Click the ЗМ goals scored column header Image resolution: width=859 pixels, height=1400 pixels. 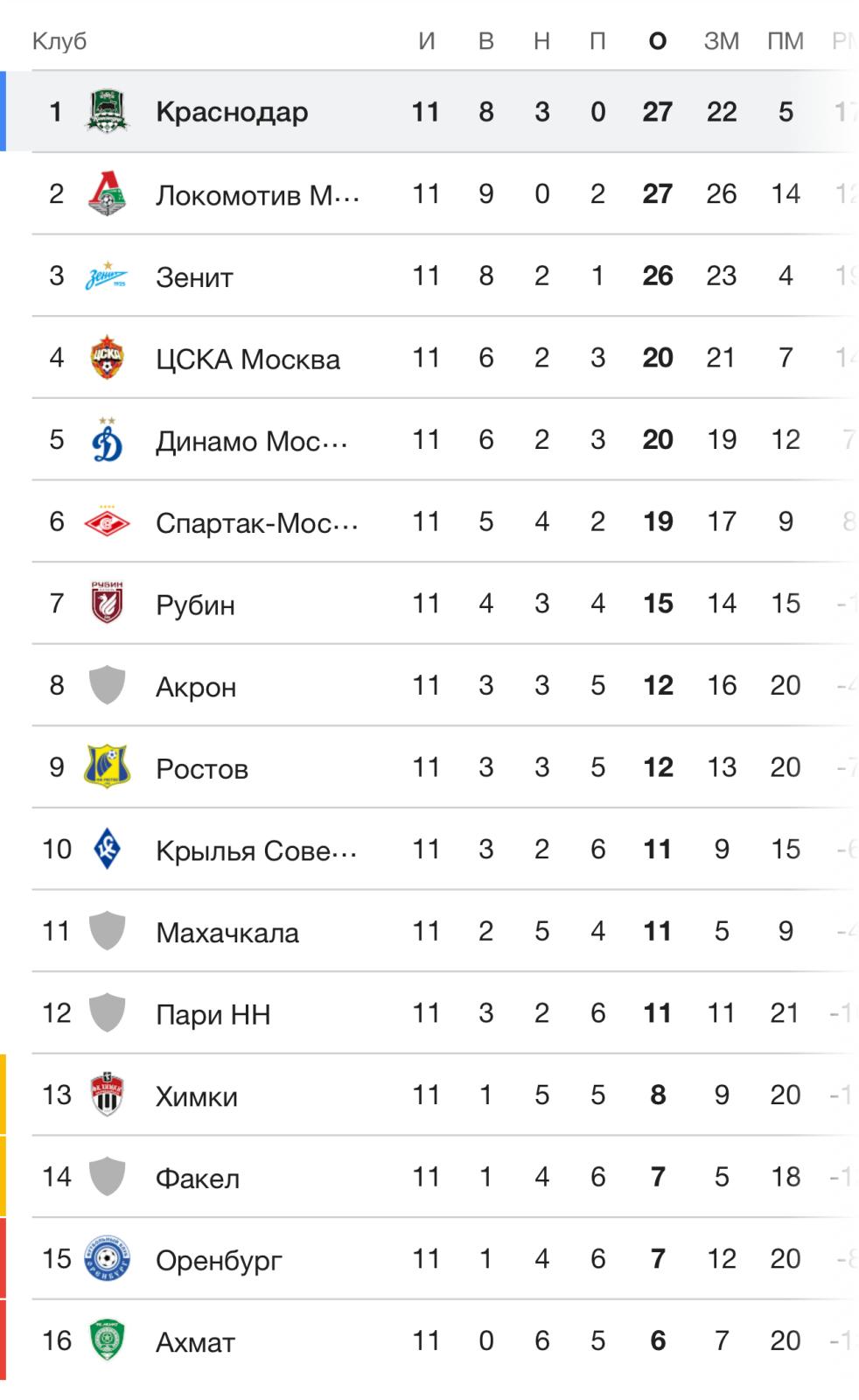(x=722, y=41)
